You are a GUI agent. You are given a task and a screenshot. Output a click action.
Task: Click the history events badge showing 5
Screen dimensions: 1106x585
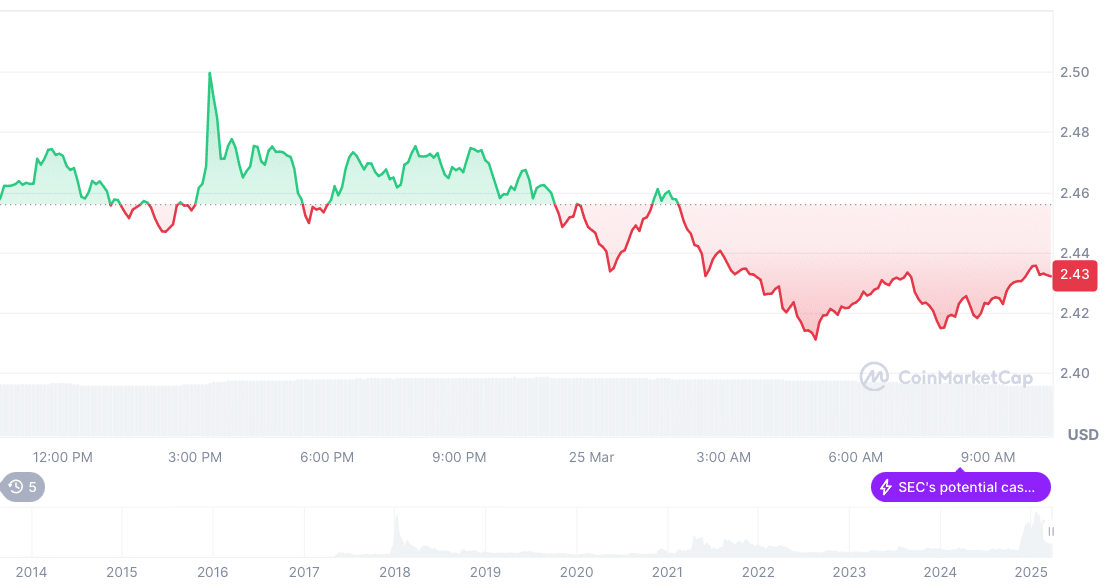[x=23, y=487]
